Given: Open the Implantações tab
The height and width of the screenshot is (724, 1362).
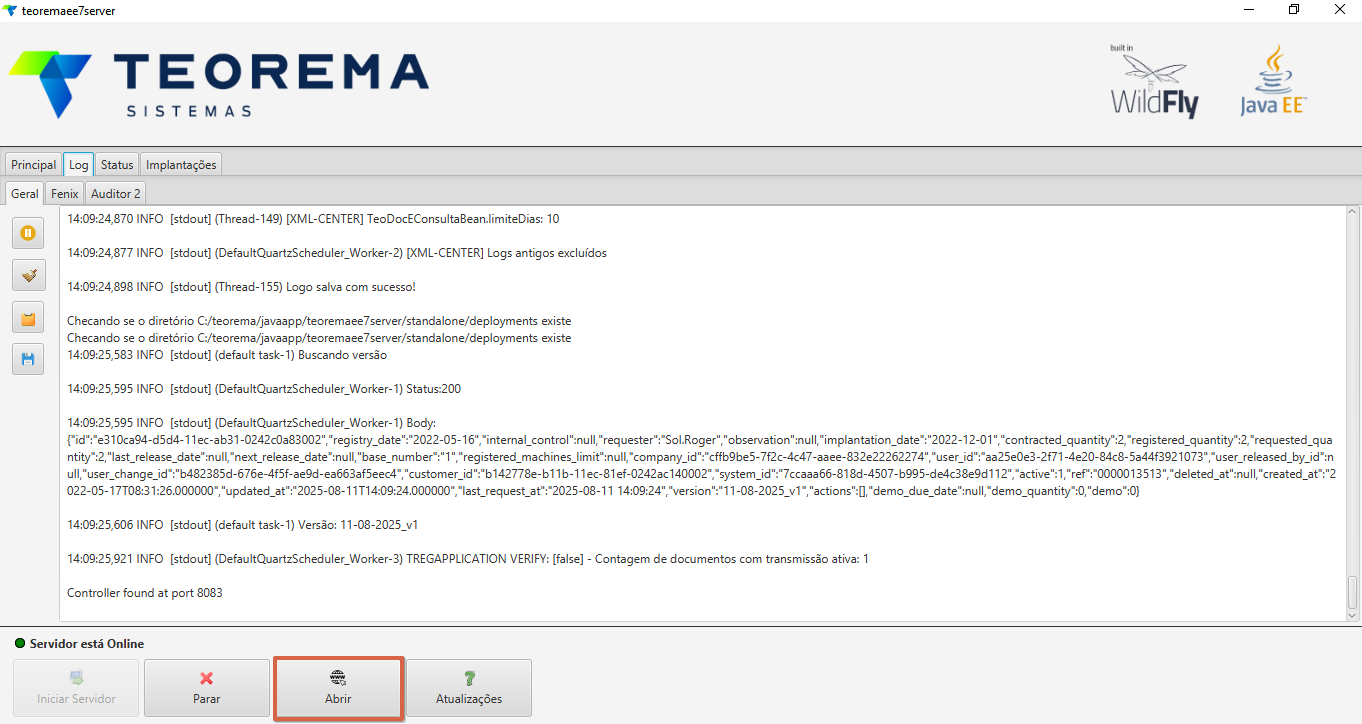Looking at the screenshot, I should pos(181,164).
